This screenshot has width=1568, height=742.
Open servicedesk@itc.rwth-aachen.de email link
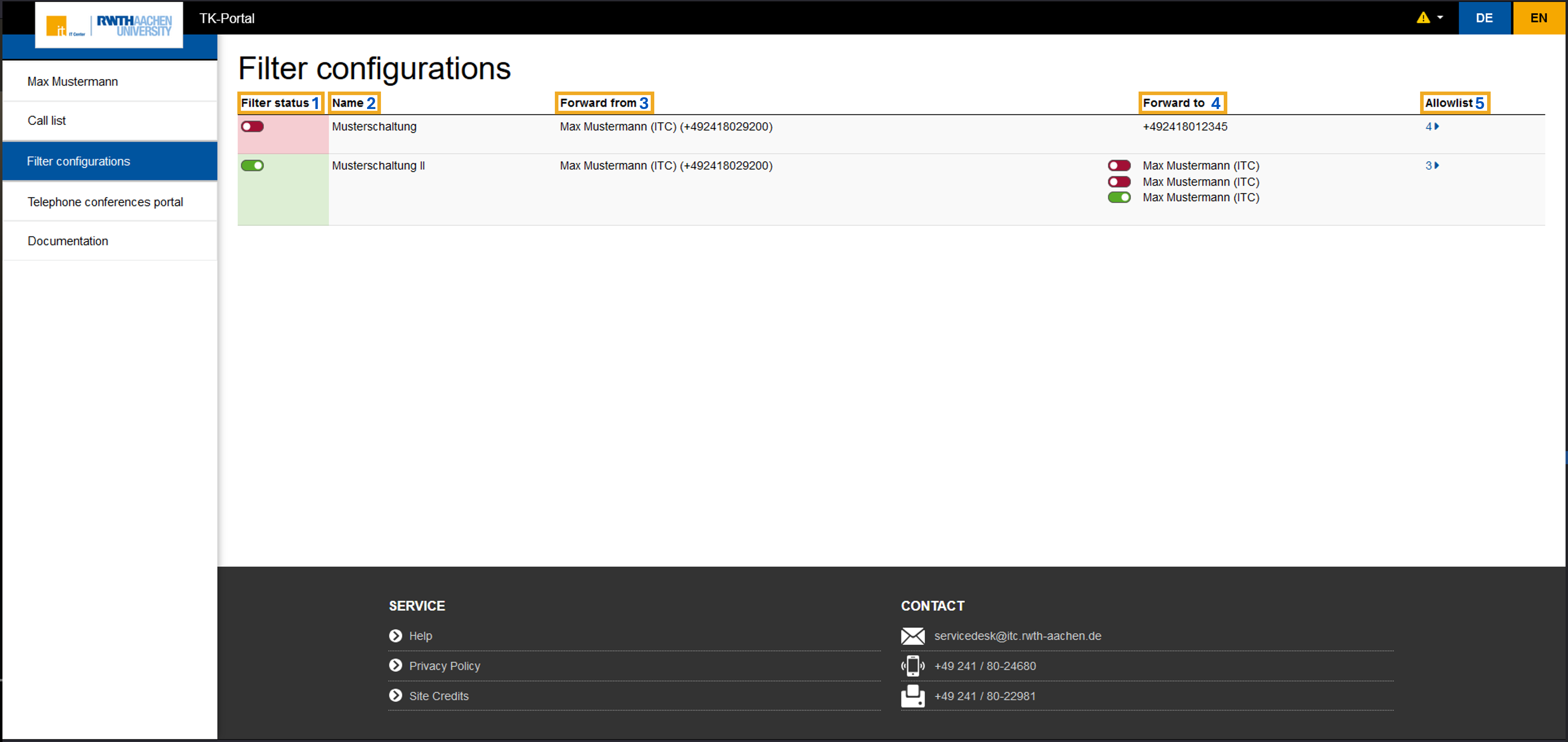(1017, 635)
